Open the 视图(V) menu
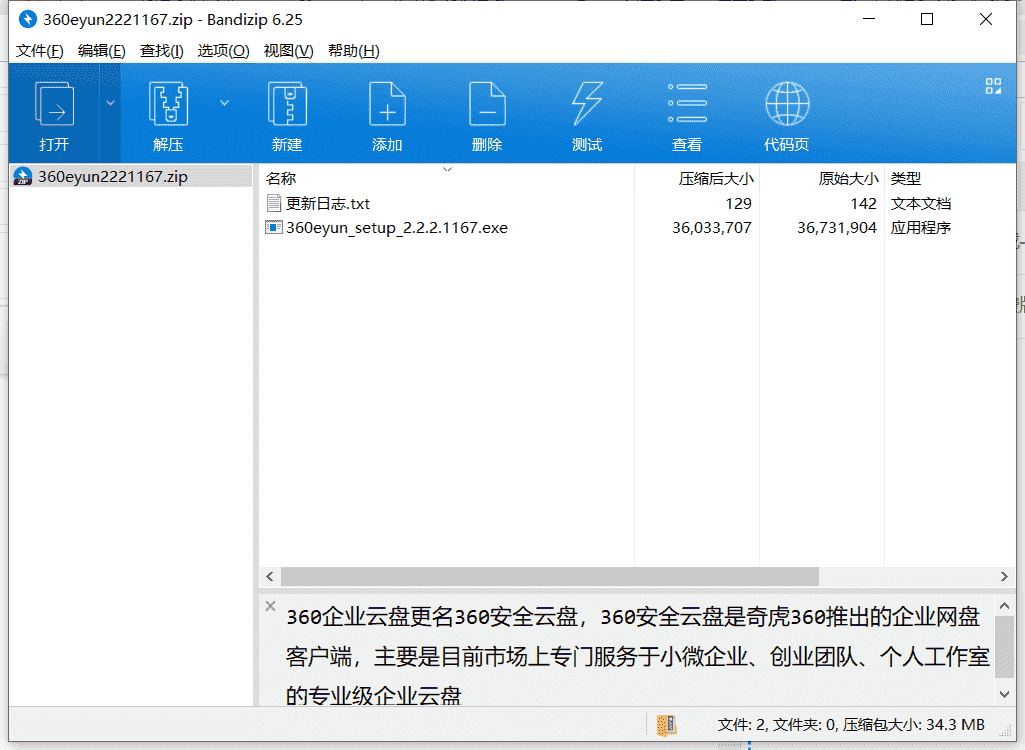This screenshot has height=750, width=1025. click(288, 51)
